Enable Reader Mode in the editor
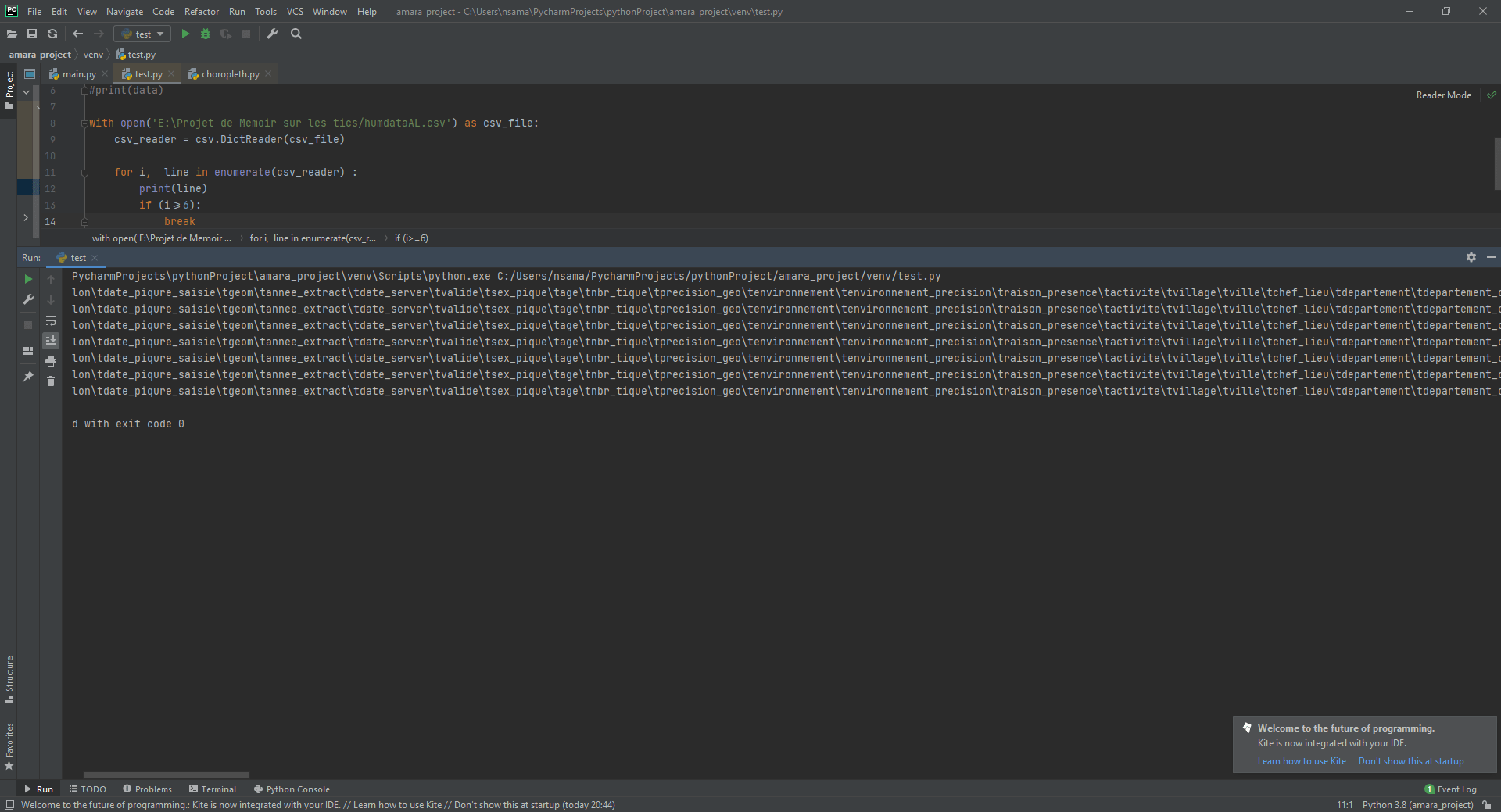The height and width of the screenshot is (812, 1501). point(1443,95)
